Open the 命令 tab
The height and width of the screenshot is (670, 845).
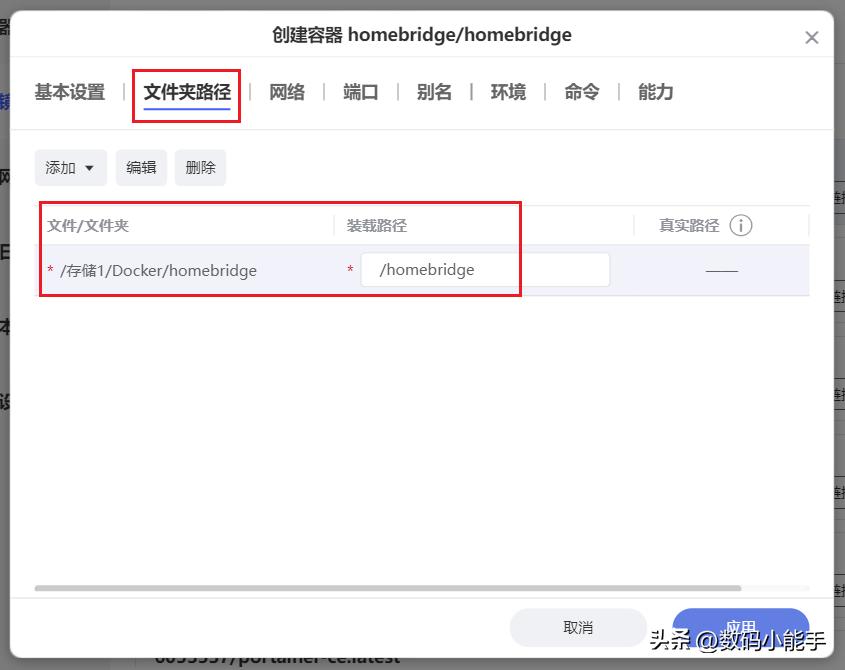582,92
